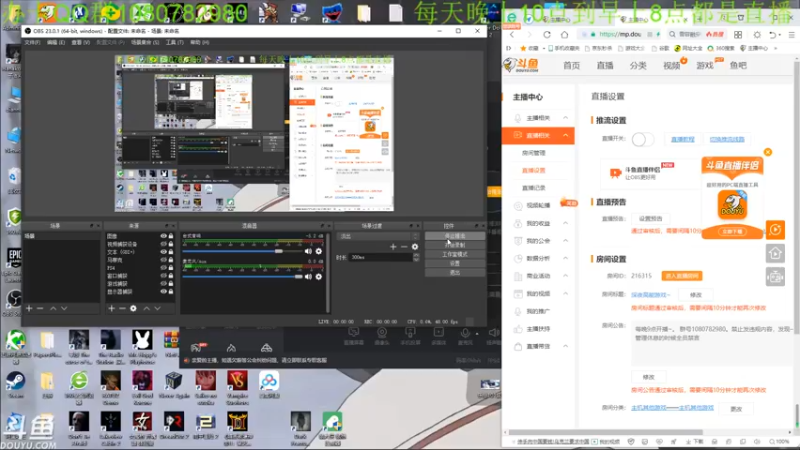The height and width of the screenshot is (450, 800).
Task: Expand 我的视频 sidebar section
Action: (x=565, y=293)
